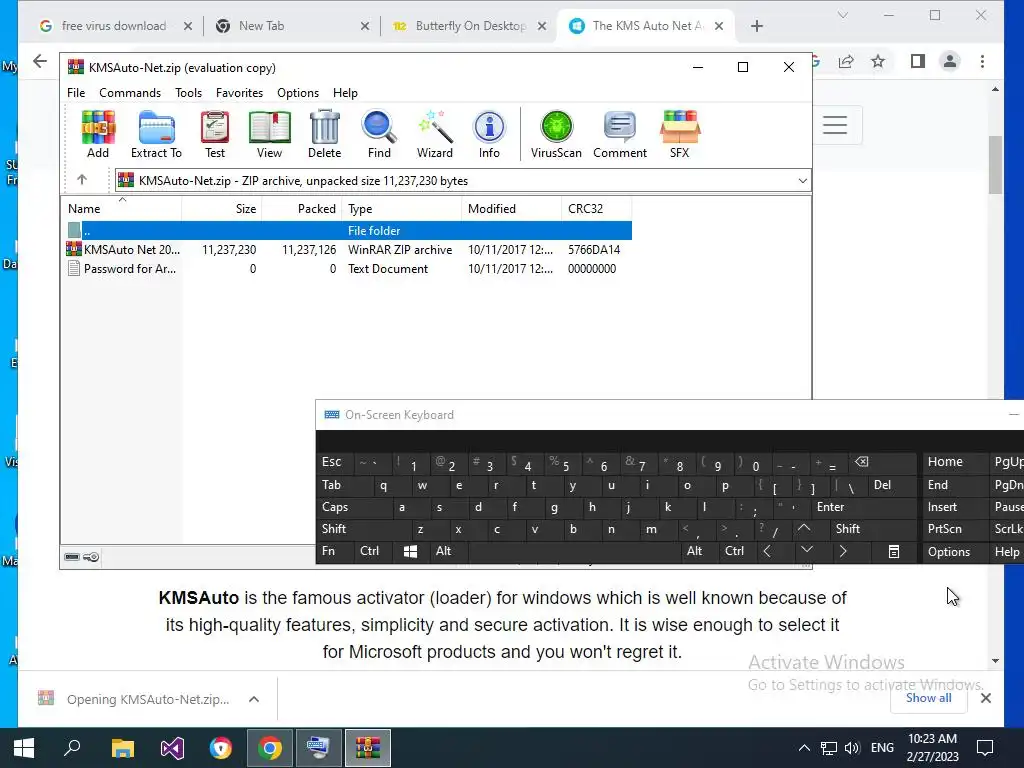Expand the archive path dropdown arrow
This screenshot has width=1024, height=768.
pyautogui.click(x=803, y=181)
